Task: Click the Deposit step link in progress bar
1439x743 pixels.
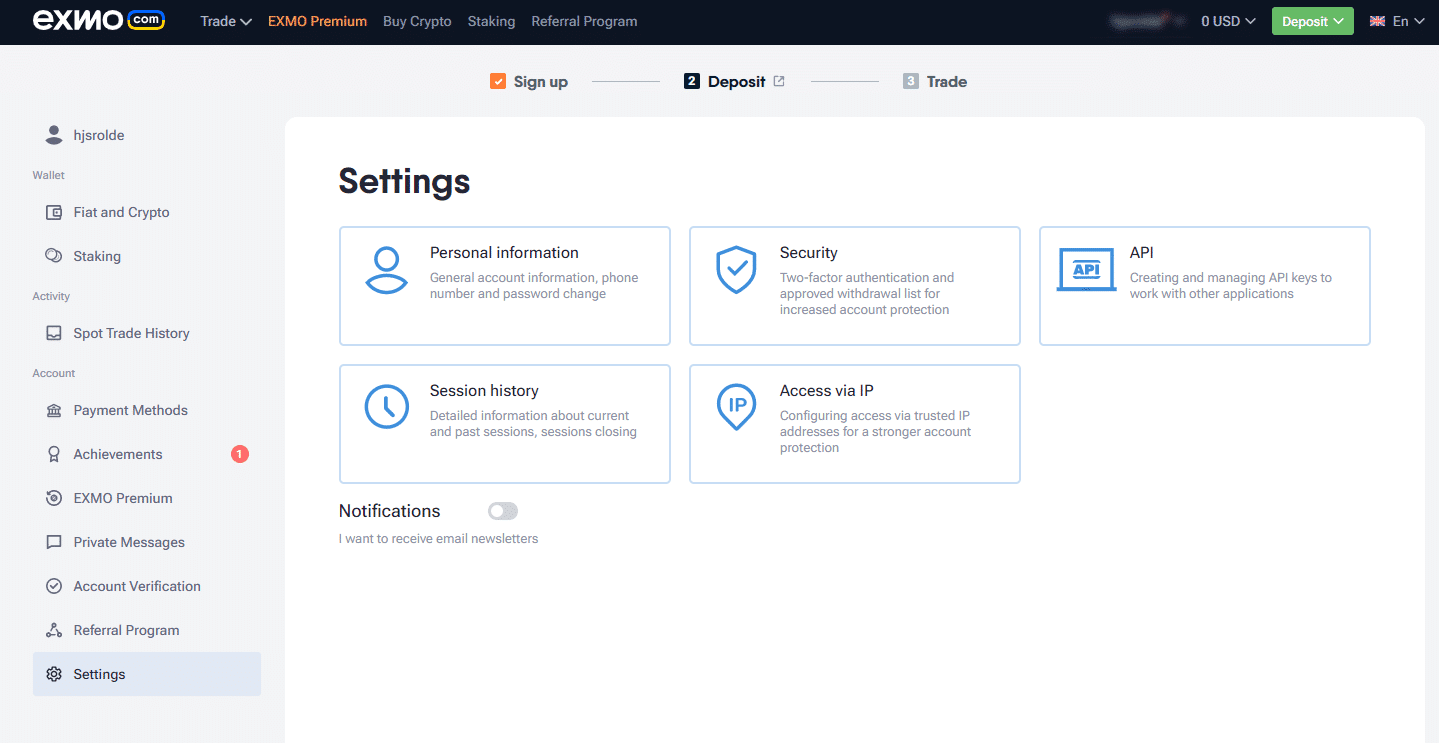Action: click(x=736, y=82)
